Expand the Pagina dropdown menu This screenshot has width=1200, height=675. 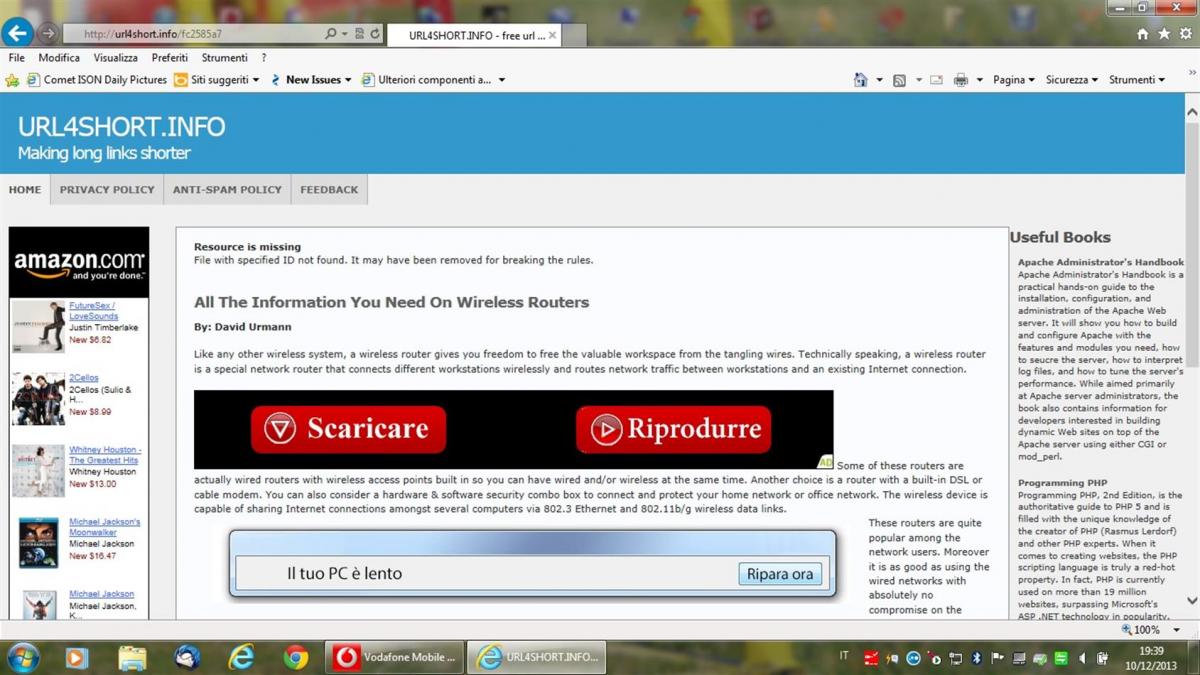pyautogui.click(x=1014, y=80)
